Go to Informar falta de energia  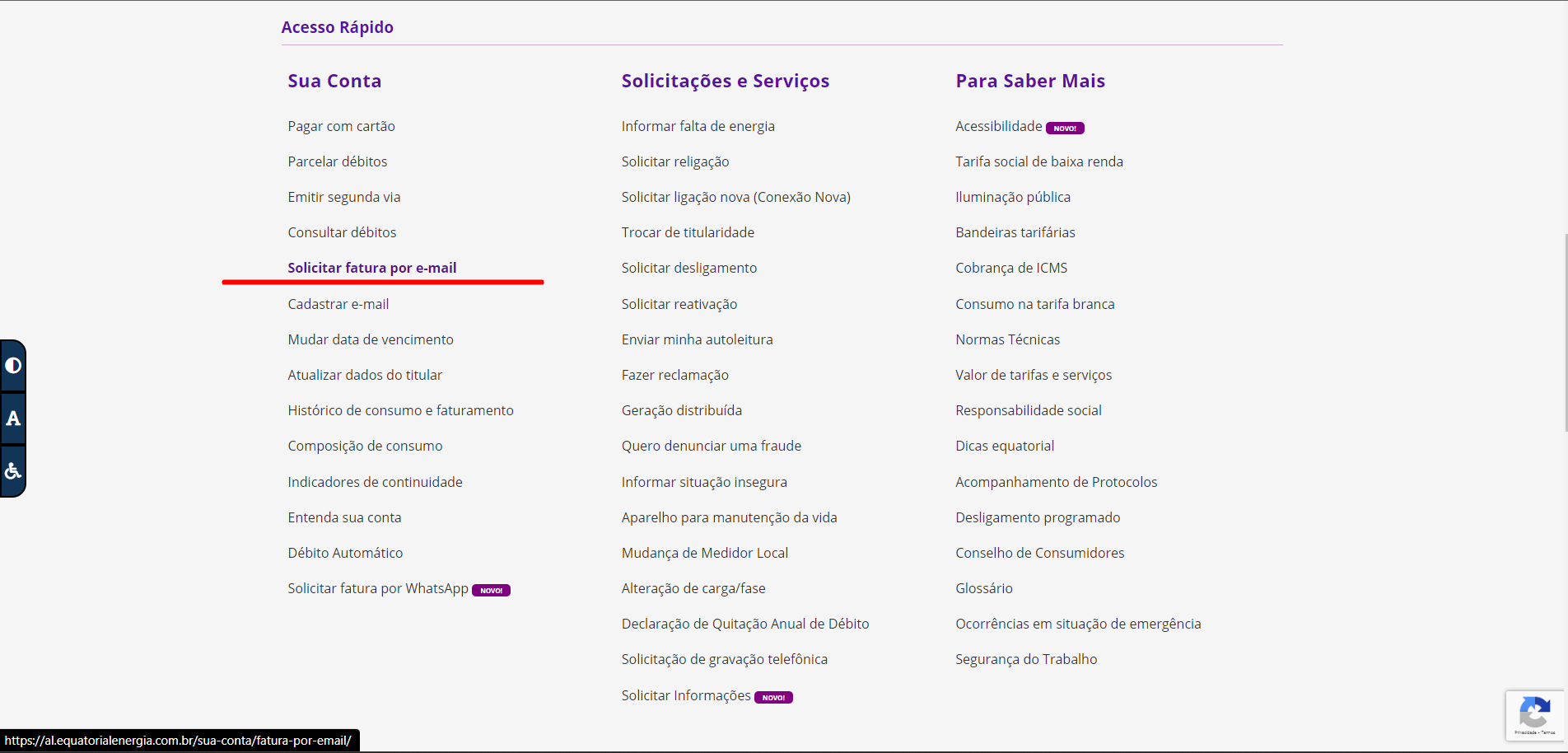coord(698,126)
